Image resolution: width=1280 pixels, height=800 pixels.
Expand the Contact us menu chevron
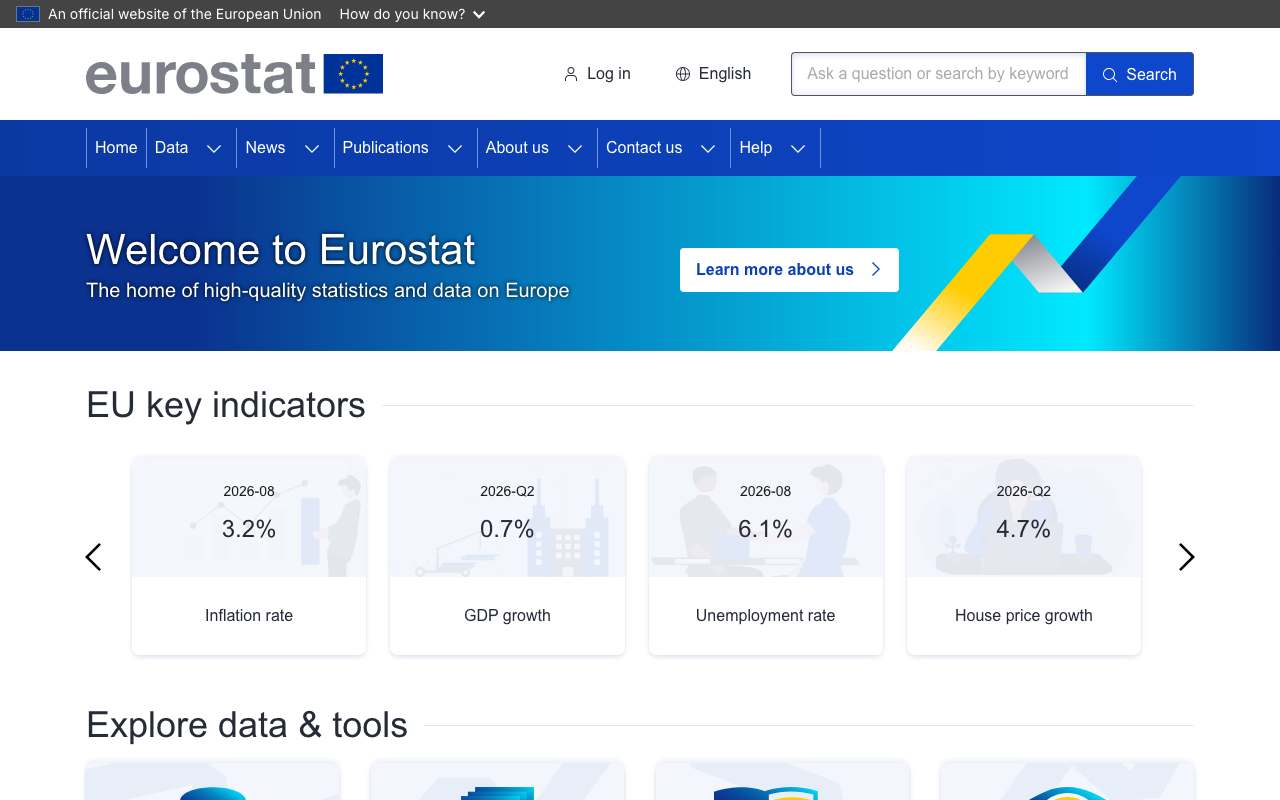pos(708,149)
